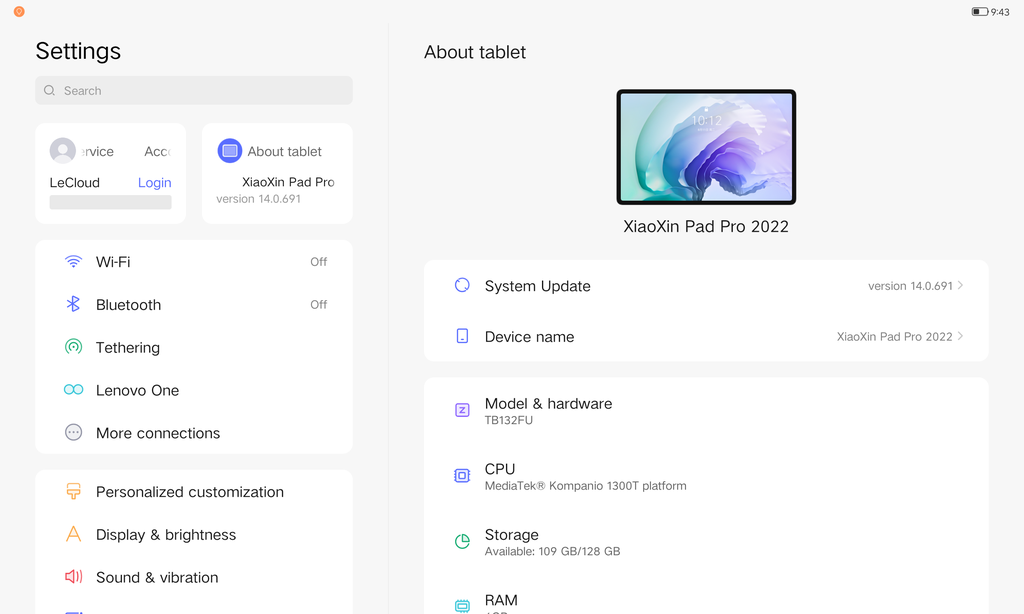Click the Device name tablet icon

coord(462,336)
